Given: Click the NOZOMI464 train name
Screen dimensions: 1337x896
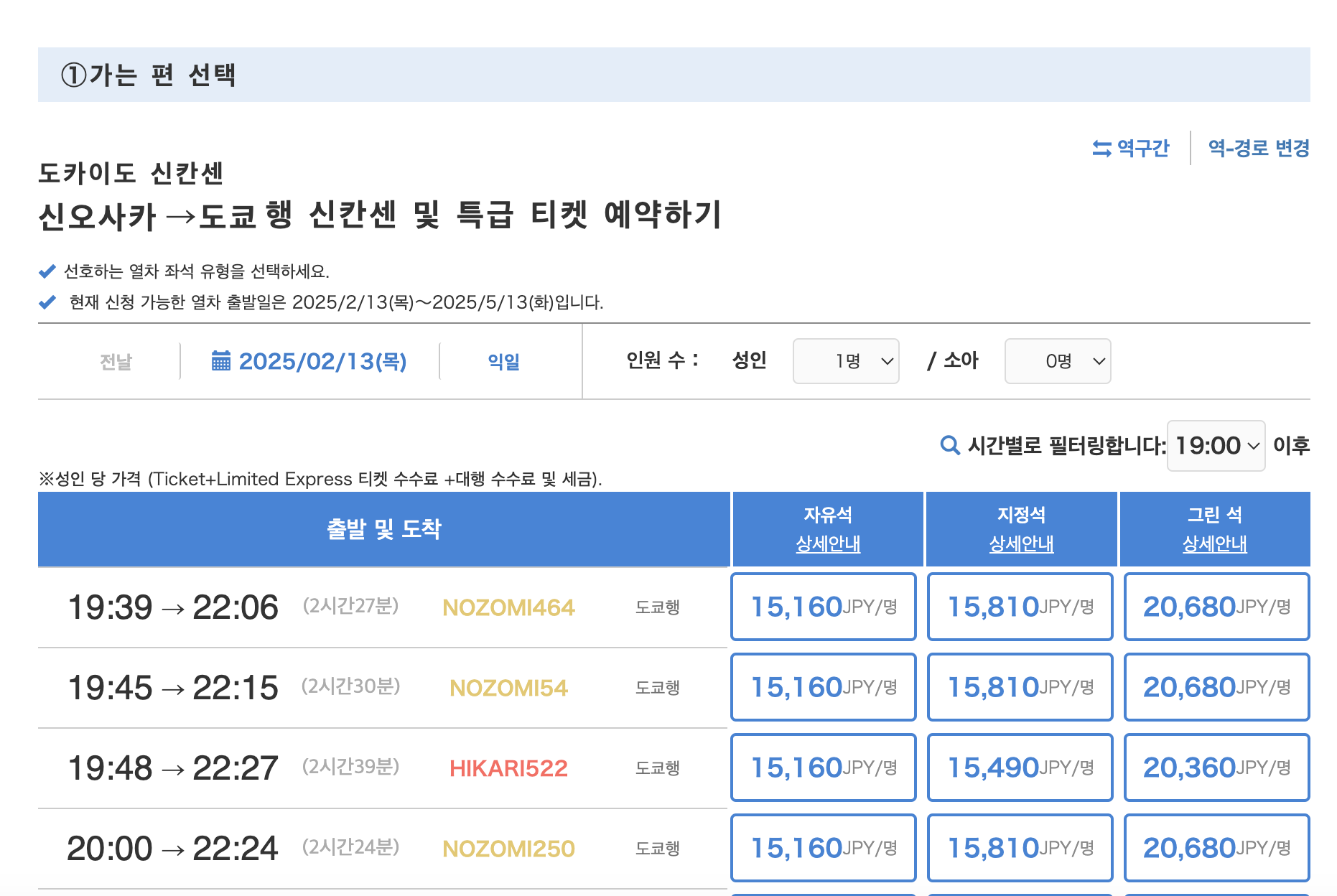Looking at the screenshot, I should click(x=508, y=607).
